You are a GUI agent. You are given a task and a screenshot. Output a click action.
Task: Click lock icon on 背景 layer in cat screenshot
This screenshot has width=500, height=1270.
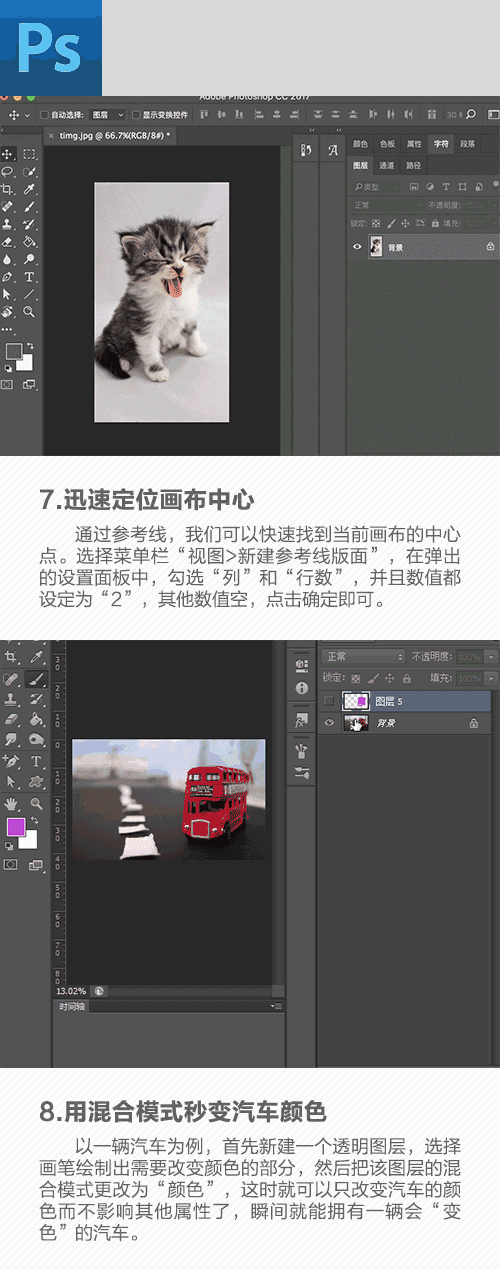[x=490, y=246]
